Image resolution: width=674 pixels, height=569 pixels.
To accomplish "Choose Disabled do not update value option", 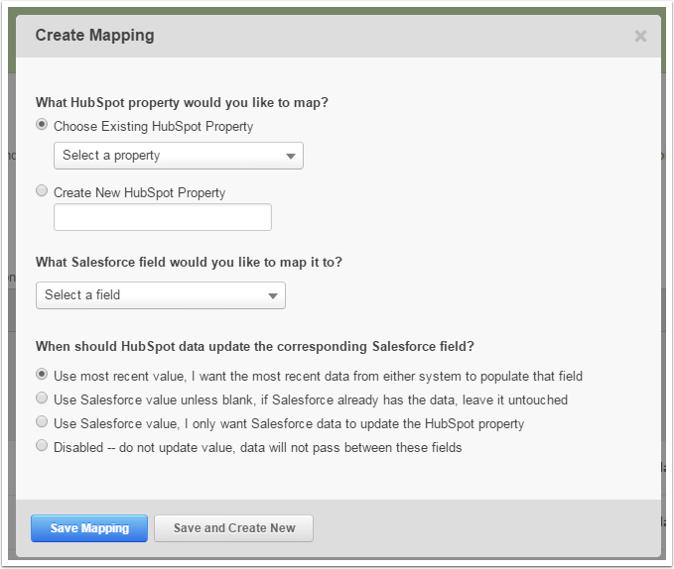I will (x=42, y=445).
